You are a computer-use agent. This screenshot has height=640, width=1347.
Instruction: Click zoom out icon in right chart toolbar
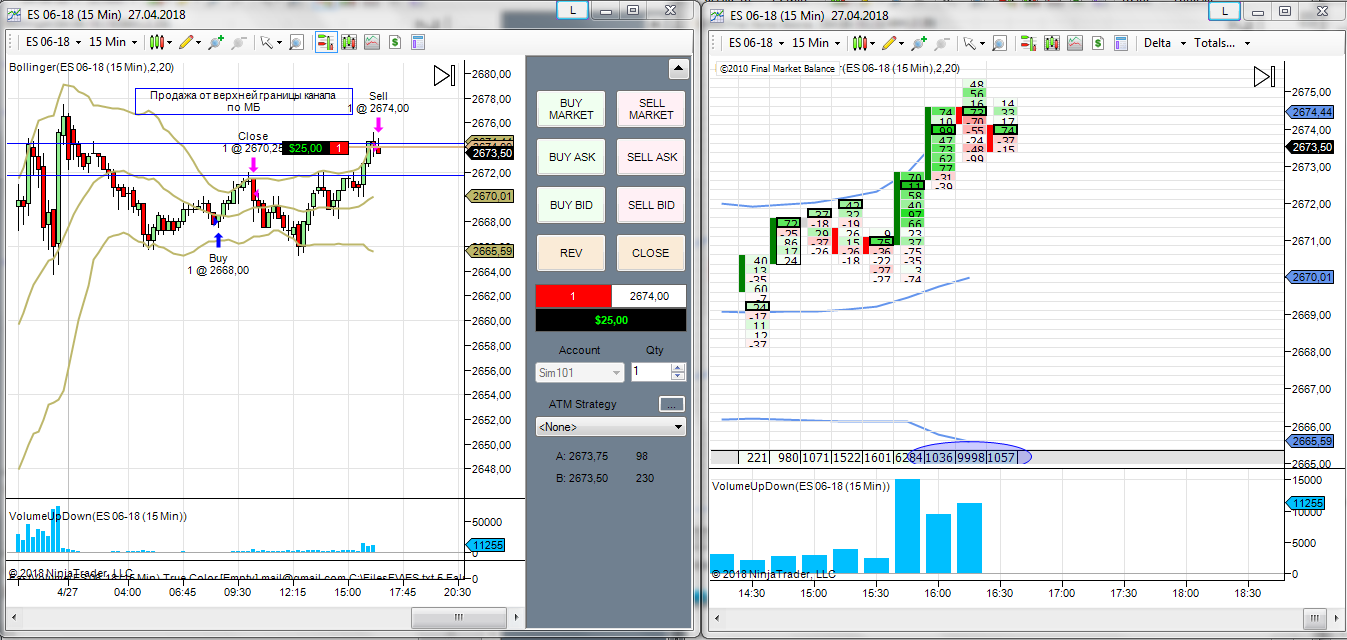click(x=941, y=42)
